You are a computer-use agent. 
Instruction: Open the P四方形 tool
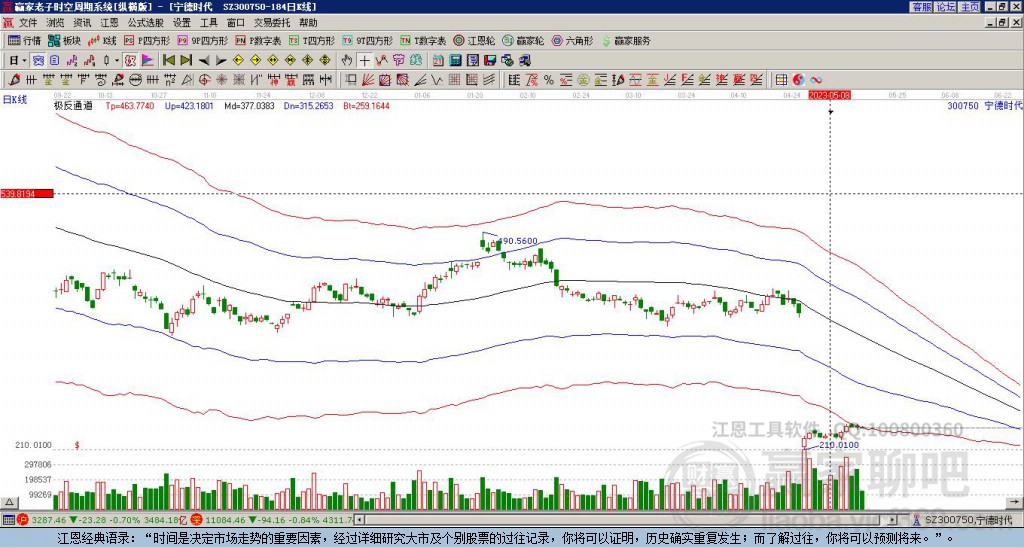[x=147, y=40]
